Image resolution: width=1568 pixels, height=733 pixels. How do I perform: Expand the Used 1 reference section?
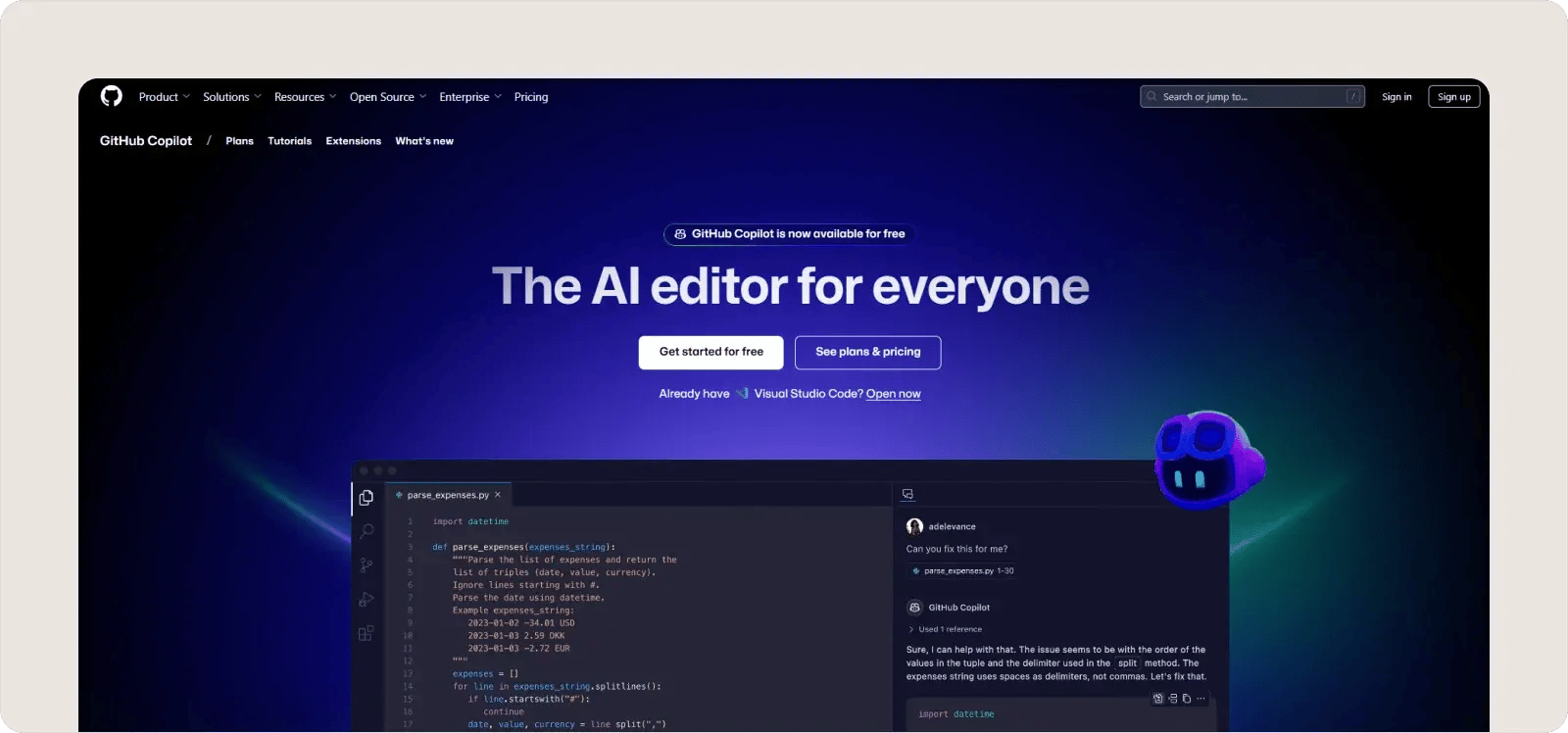945,629
